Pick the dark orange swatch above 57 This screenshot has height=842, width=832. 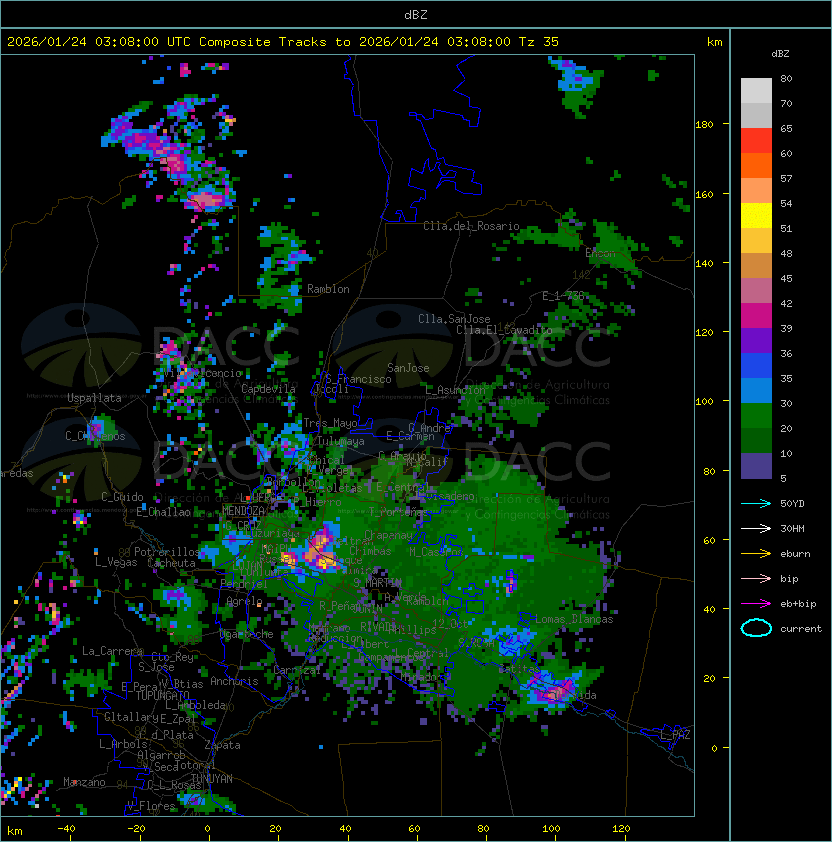click(x=756, y=165)
